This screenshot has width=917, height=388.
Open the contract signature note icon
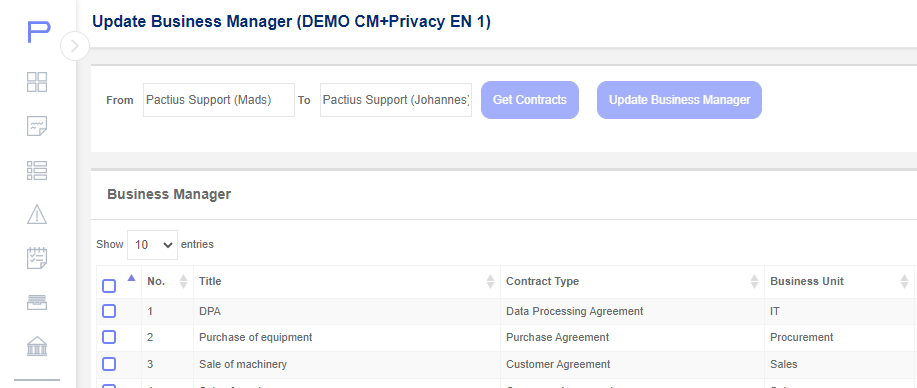[37, 126]
